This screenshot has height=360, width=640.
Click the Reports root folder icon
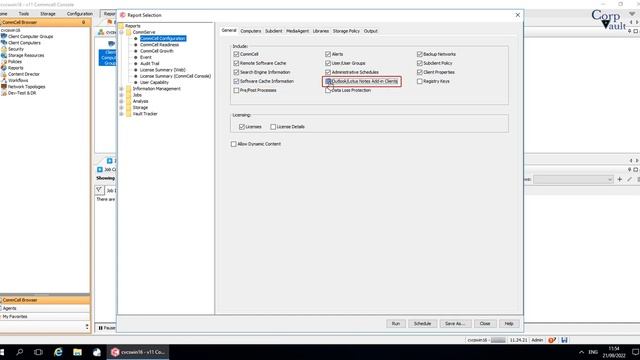(x=121, y=26)
